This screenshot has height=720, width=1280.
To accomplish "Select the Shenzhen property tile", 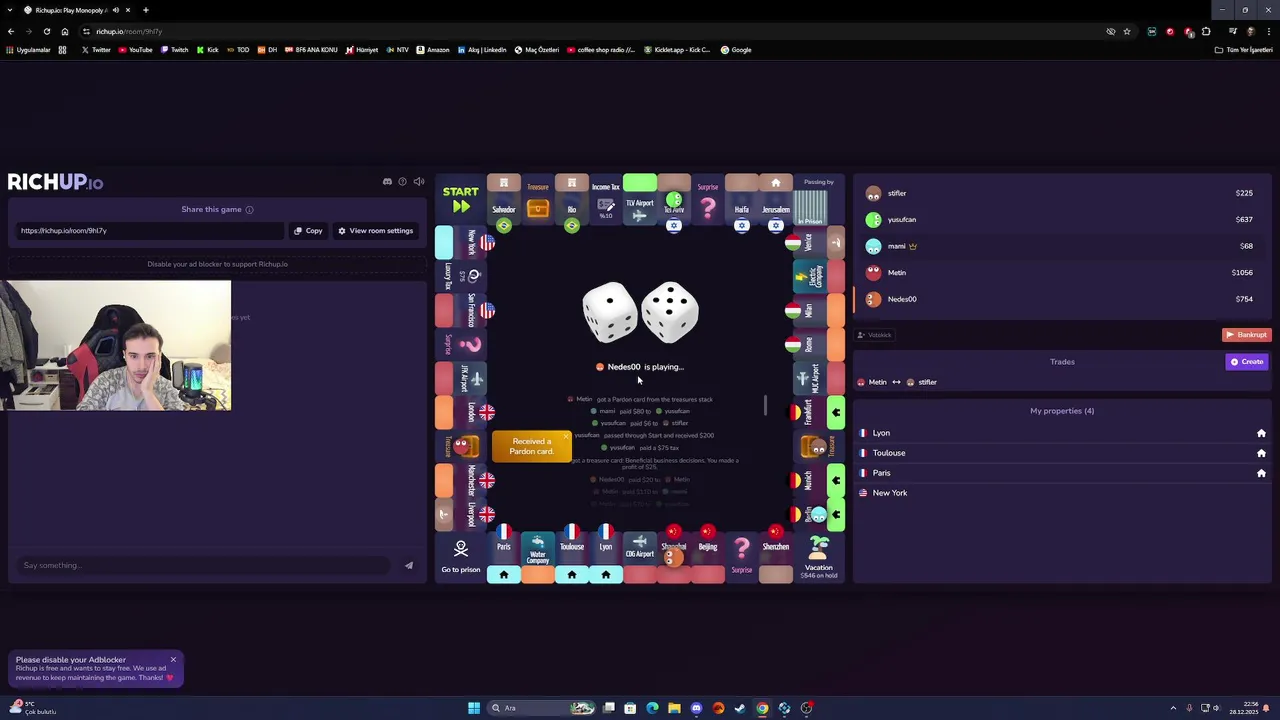I will [x=776, y=556].
